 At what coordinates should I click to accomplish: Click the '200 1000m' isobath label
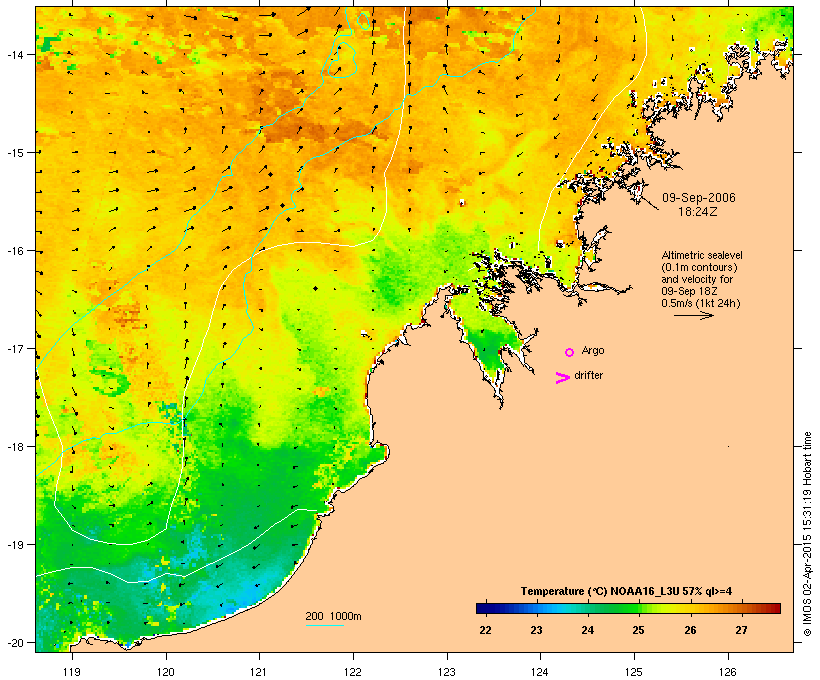[x=333, y=616]
